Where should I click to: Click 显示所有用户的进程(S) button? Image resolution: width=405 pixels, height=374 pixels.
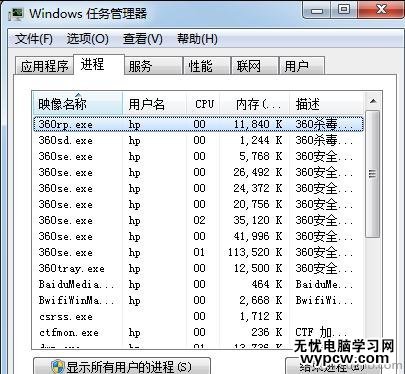tap(122, 367)
